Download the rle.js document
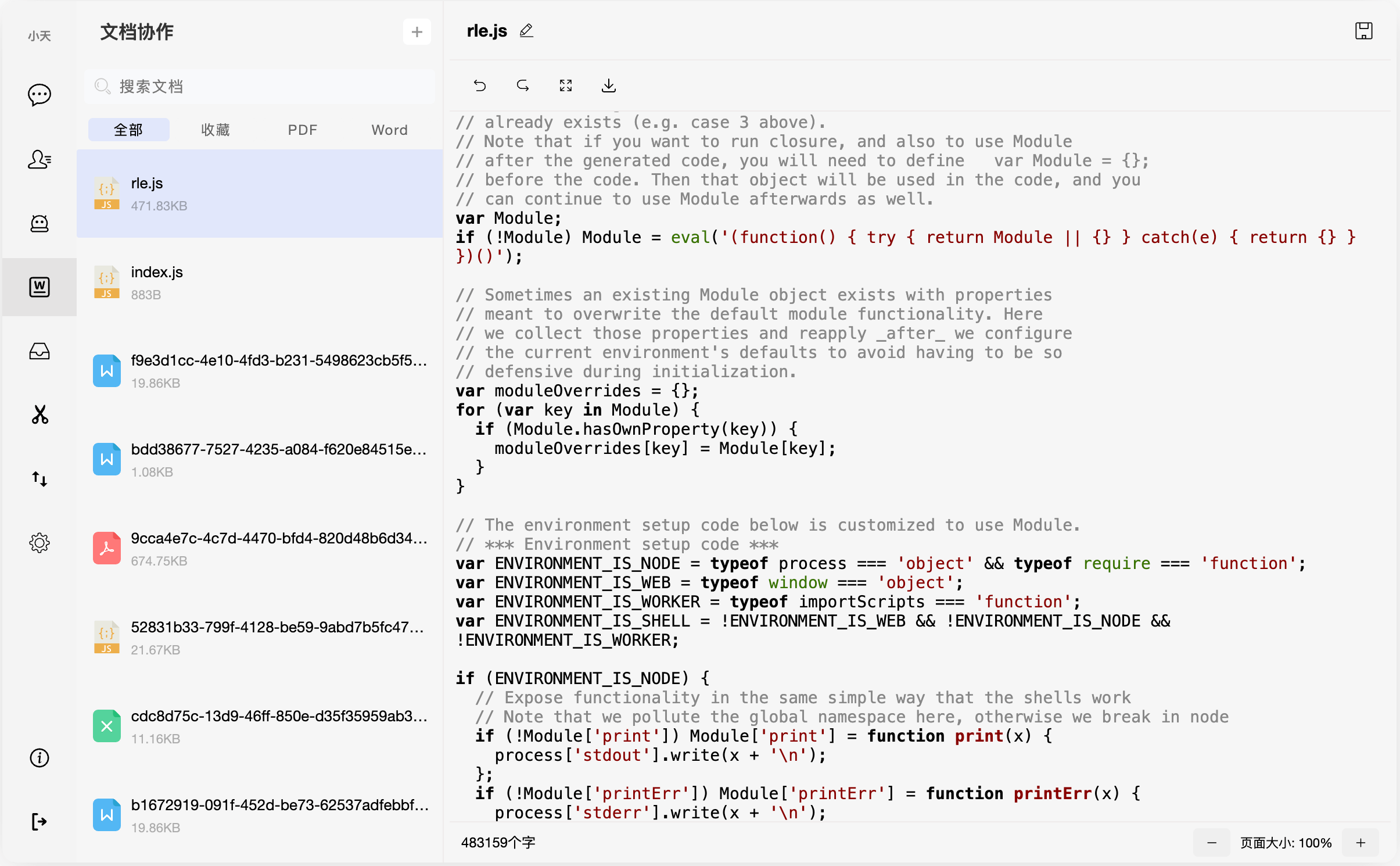Image resolution: width=1400 pixels, height=866 pixels. click(609, 86)
